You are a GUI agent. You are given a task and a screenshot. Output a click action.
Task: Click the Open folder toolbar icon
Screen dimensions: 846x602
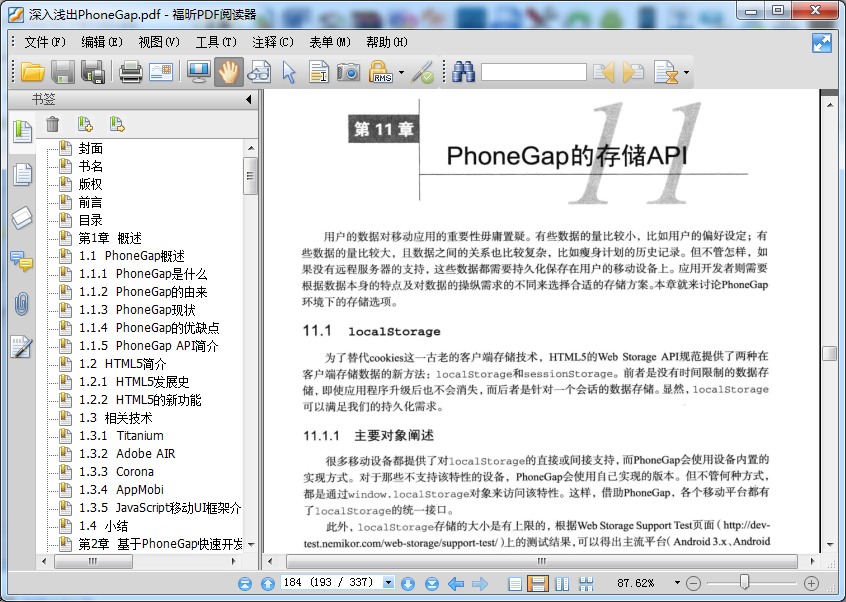pyautogui.click(x=32, y=72)
